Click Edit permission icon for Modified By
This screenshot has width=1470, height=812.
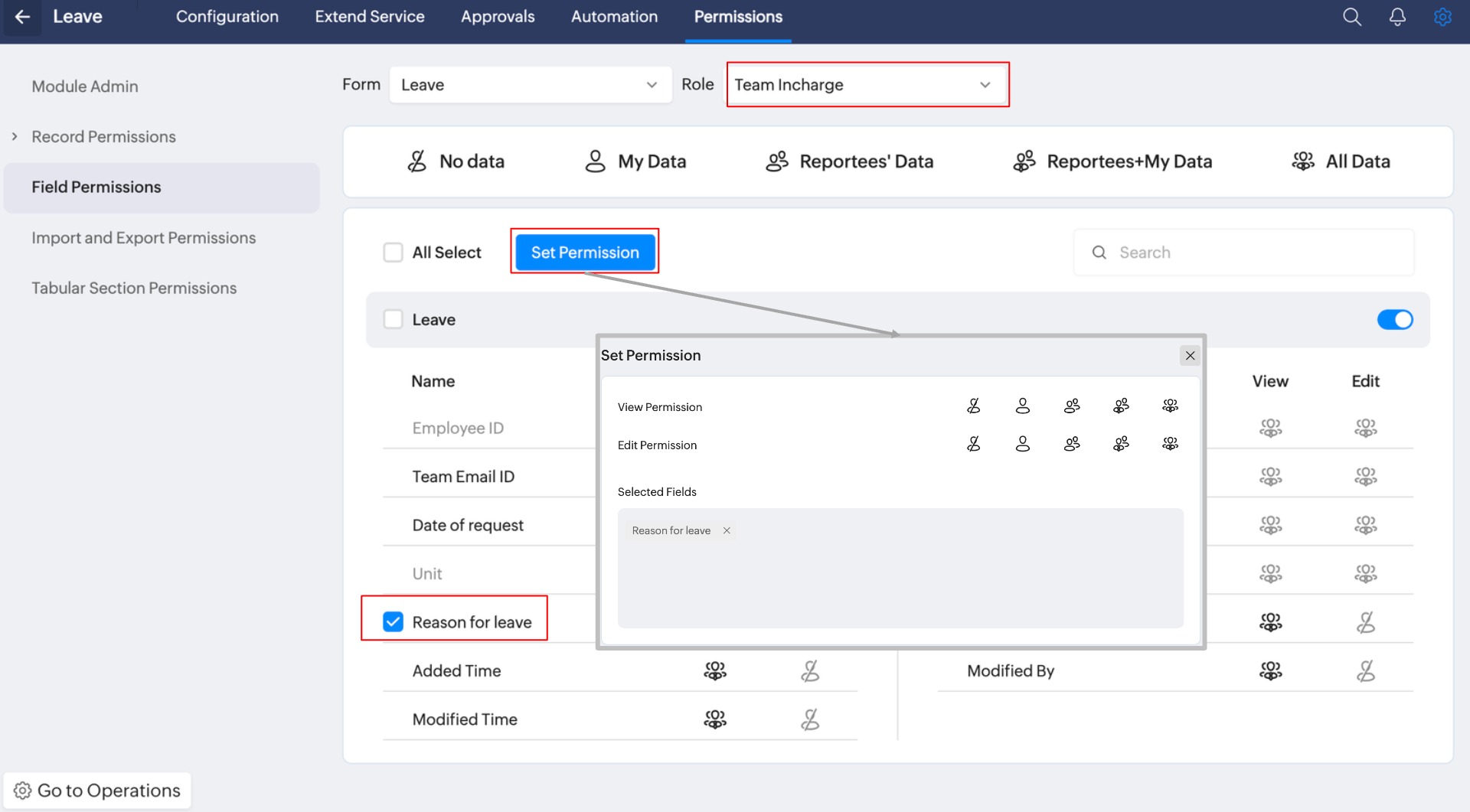[1365, 671]
